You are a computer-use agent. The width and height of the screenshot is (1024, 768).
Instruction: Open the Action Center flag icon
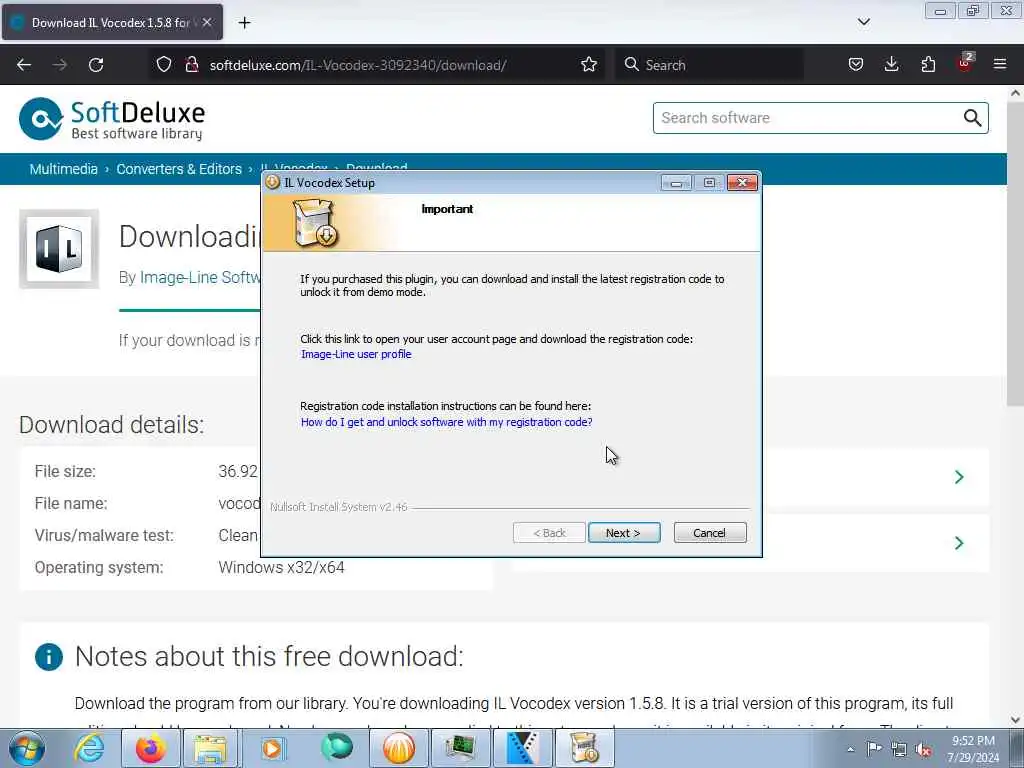click(874, 749)
